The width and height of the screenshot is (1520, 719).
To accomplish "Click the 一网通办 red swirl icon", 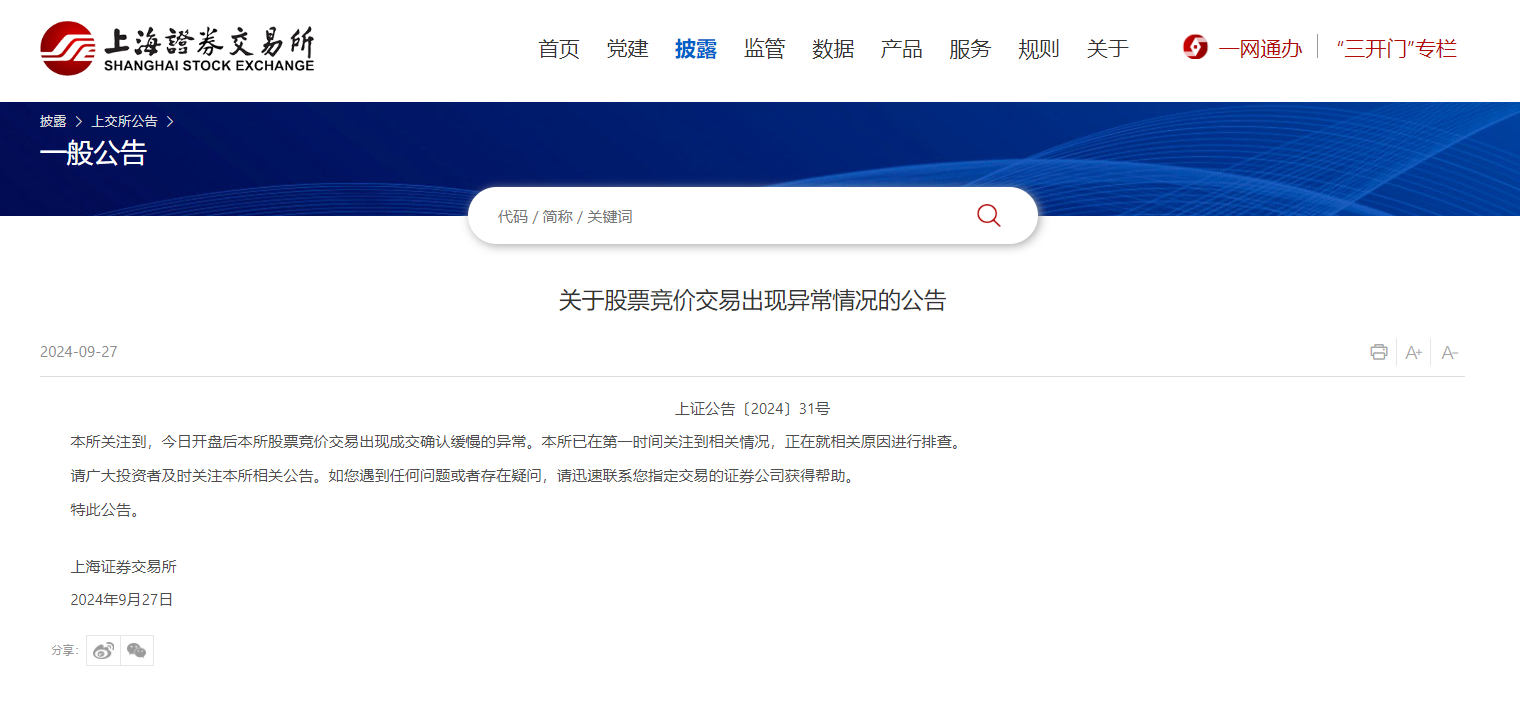I will coord(1195,48).
